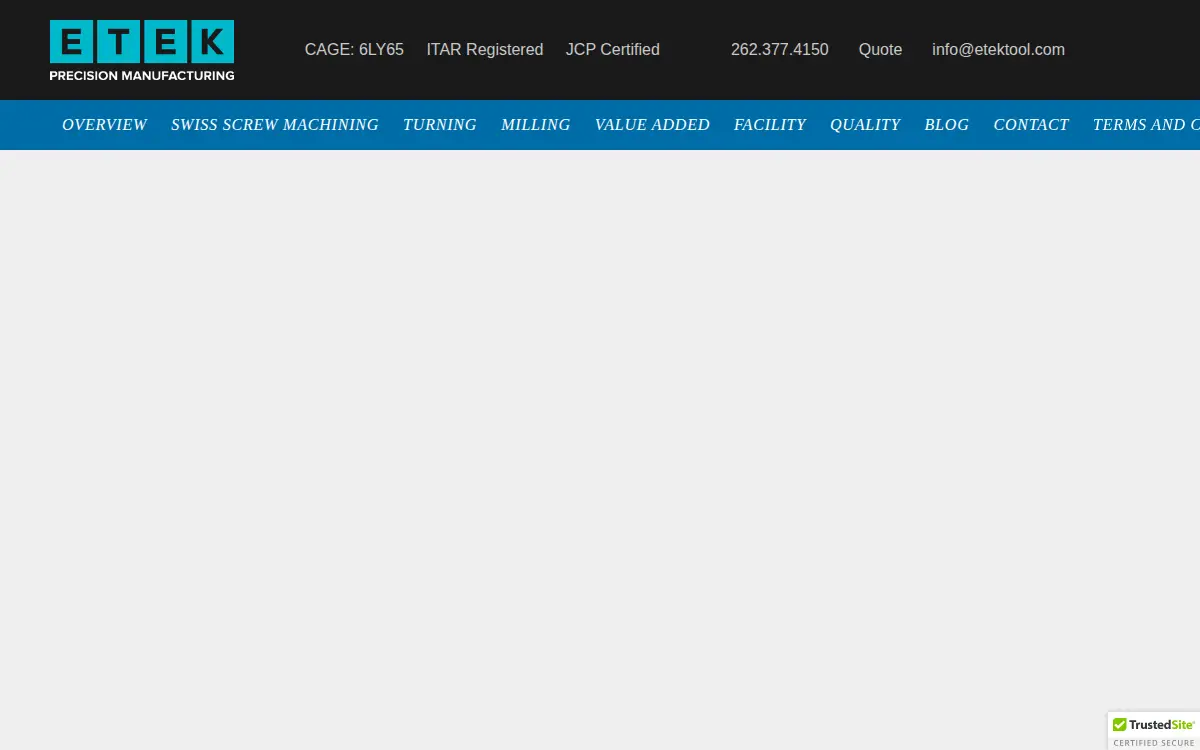Select Milling in the navigation bar
The height and width of the screenshot is (750, 1200).
[536, 125]
